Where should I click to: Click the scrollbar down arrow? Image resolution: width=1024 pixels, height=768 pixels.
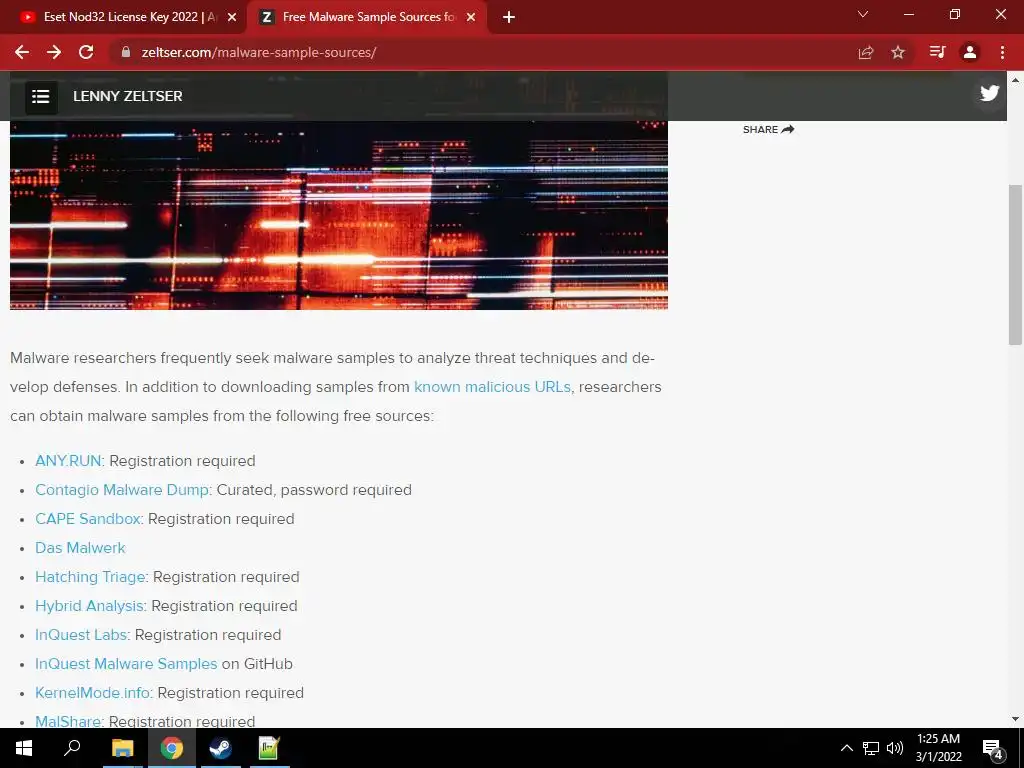(1016, 719)
